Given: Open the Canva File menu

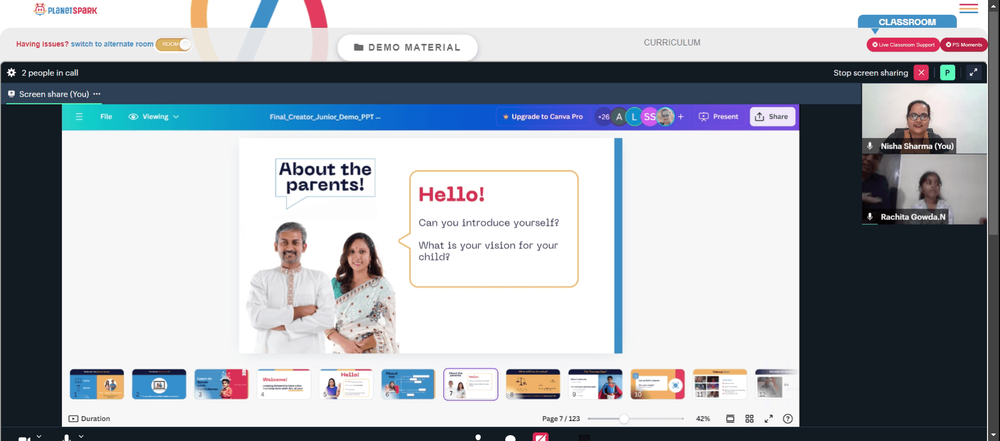Looking at the screenshot, I should click(106, 117).
